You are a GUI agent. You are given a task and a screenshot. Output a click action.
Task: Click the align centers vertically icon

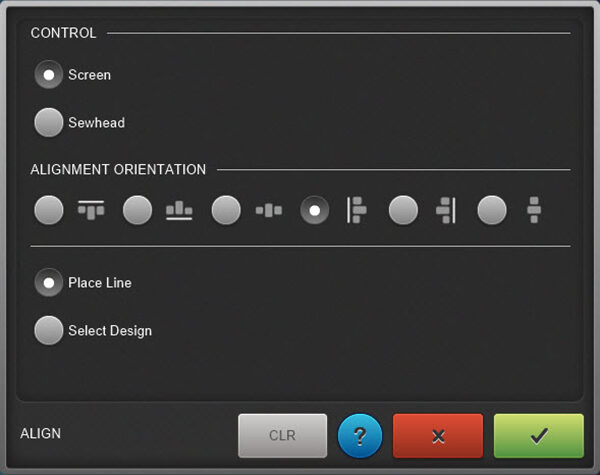pyautogui.click(x=534, y=210)
